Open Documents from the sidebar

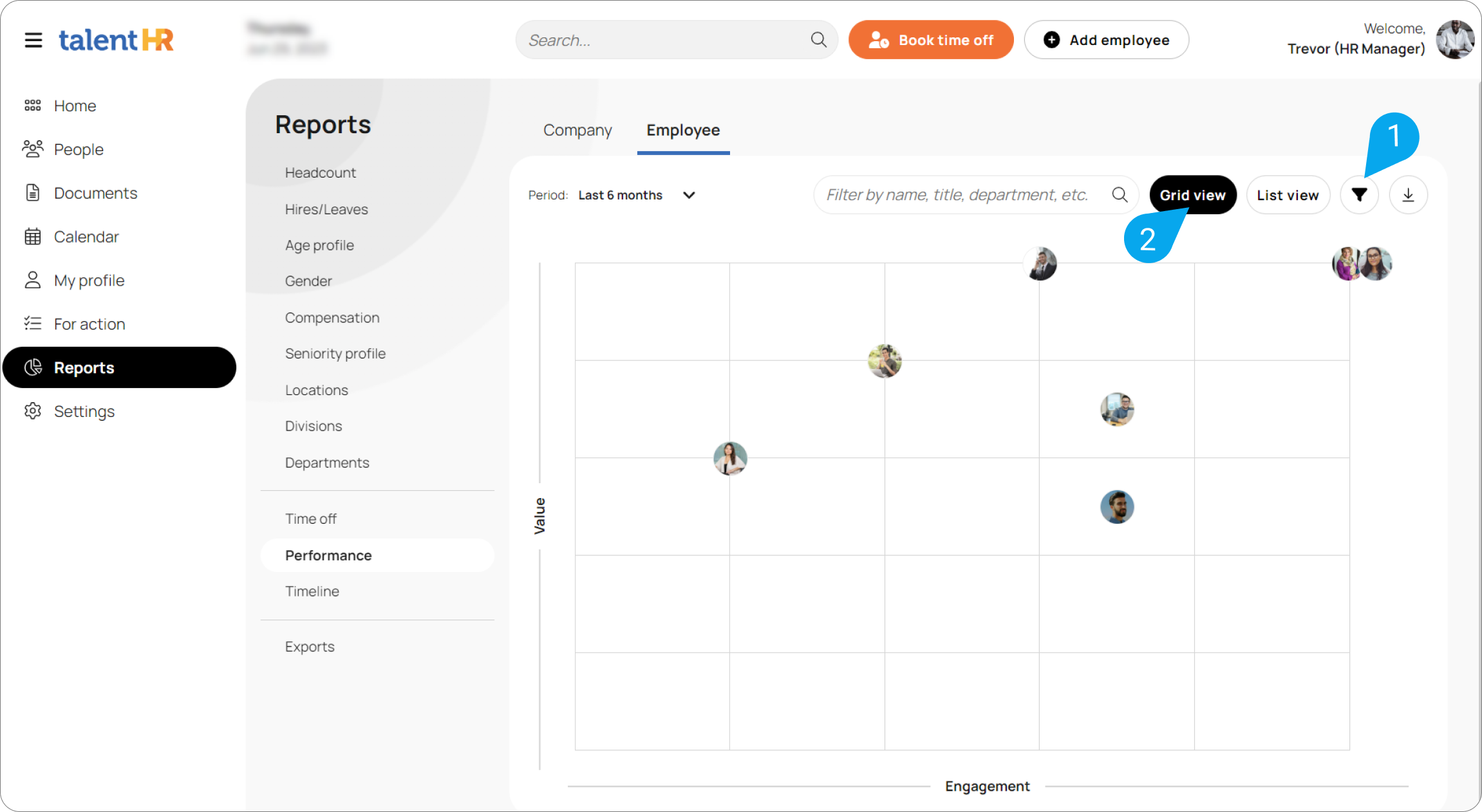(x=95, y=193)
